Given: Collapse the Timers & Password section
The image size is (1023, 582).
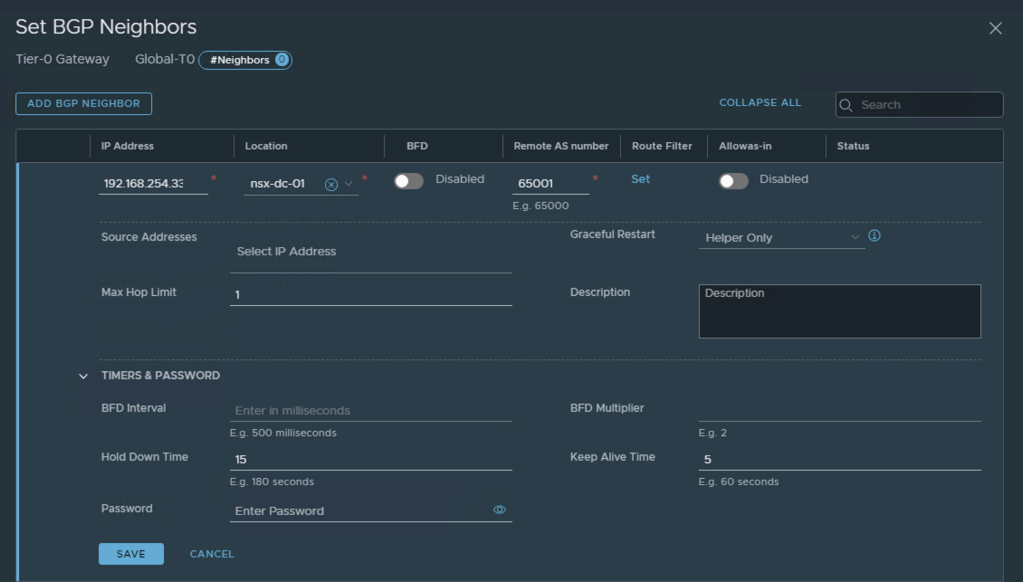Looking at the screenshot, I should [x=84, y=376].
